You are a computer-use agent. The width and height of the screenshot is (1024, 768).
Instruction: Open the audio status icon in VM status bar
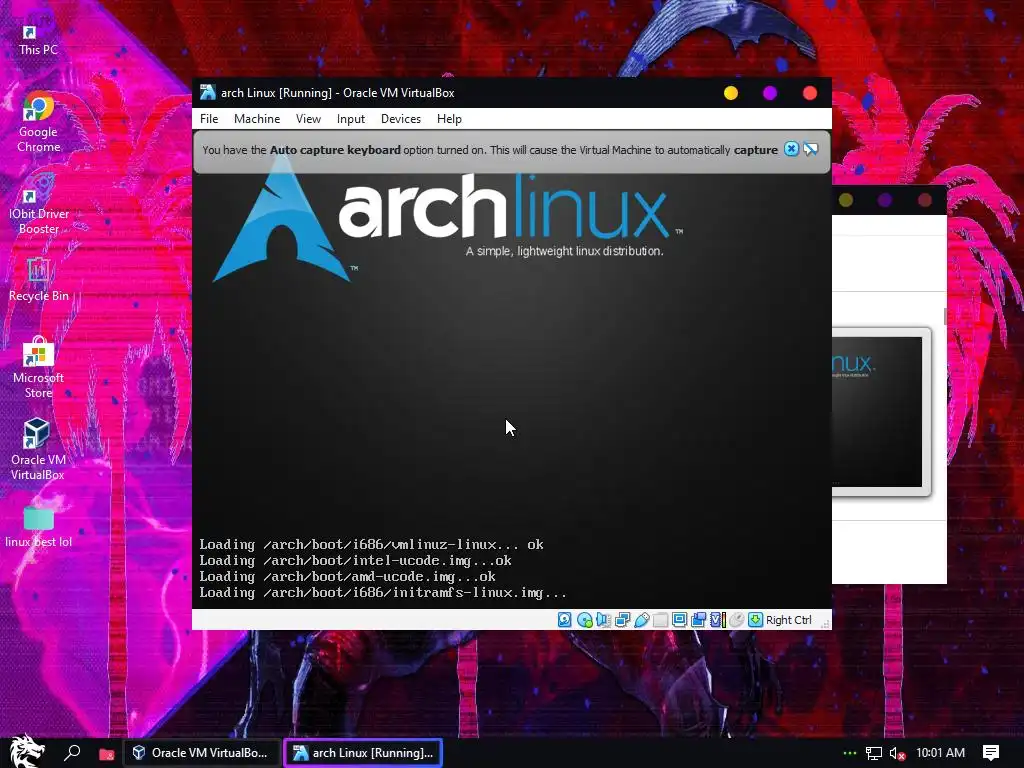pos(603,620)
